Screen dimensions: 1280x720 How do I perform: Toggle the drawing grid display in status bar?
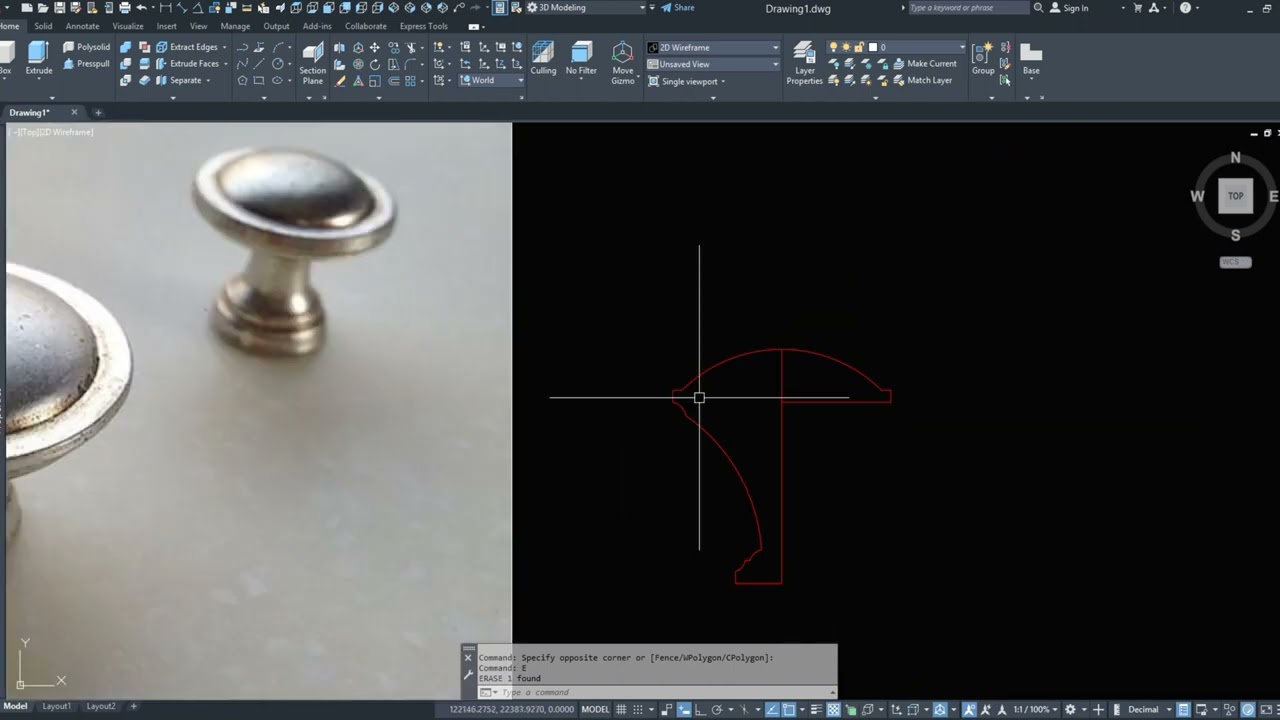[x=622, y=710]
